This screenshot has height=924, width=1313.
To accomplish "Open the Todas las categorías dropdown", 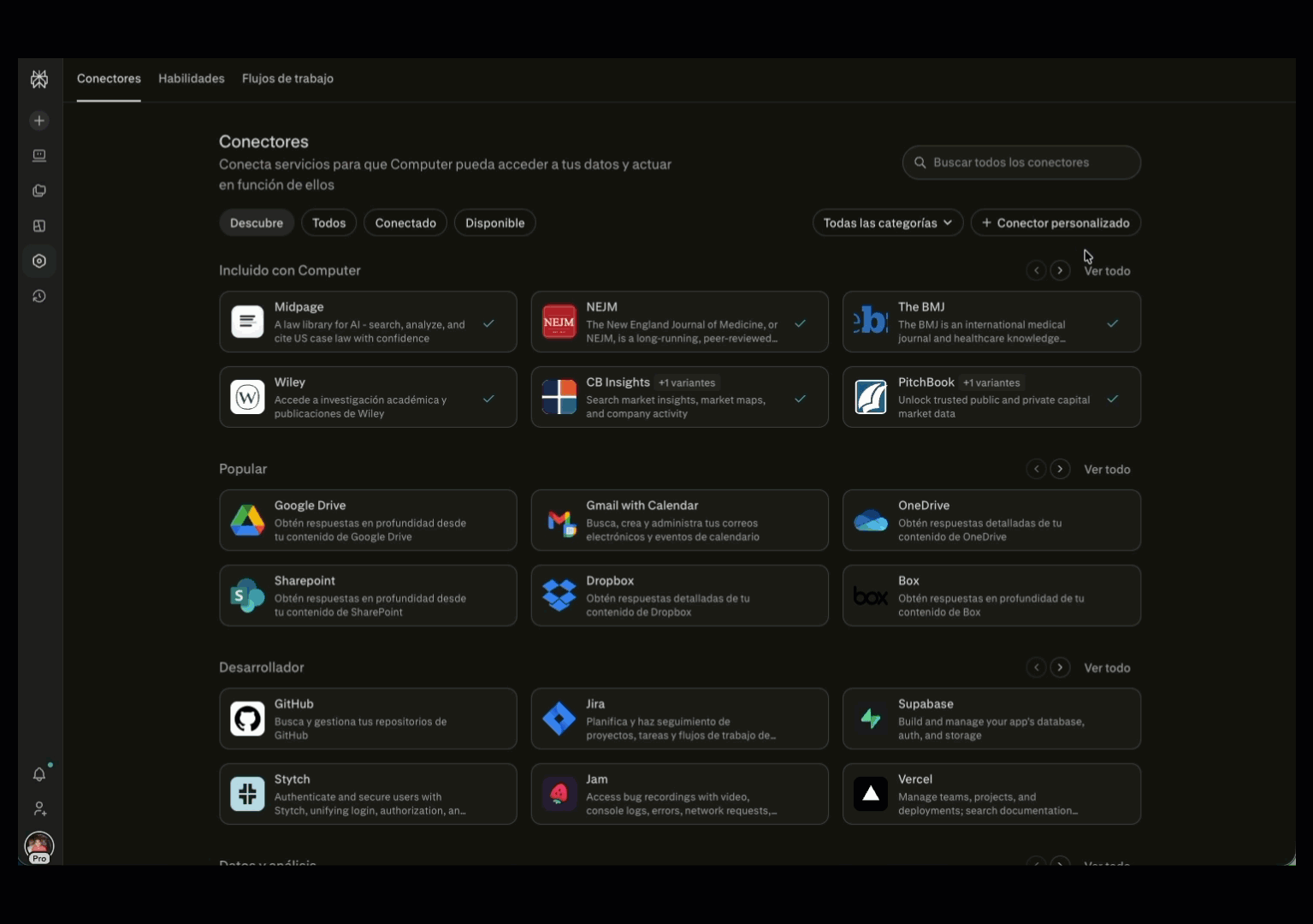I will tap(888, 222).
